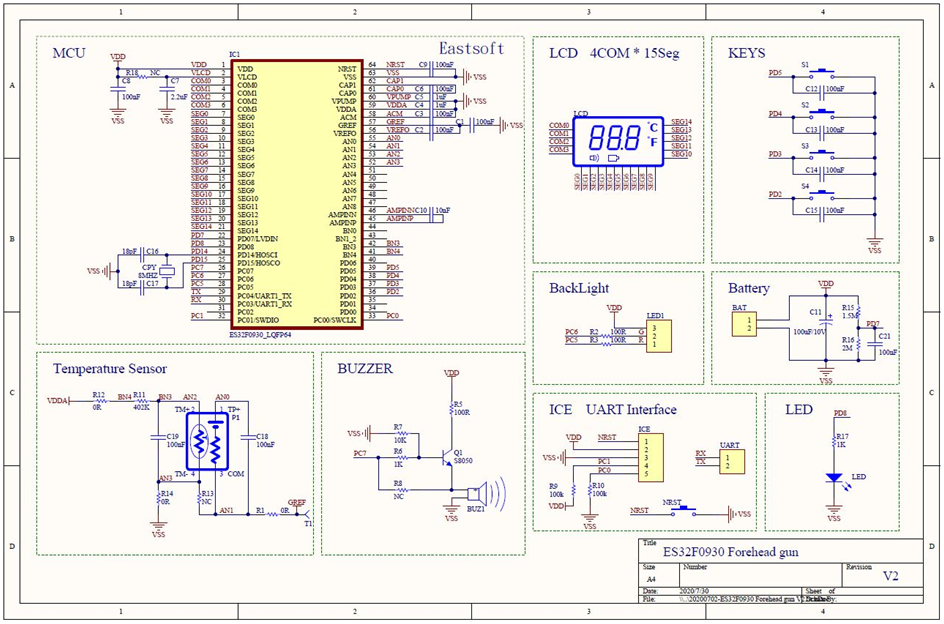Image resolution: width=944 pixels, height=624 pixels.
Task: Toggle switch S1 in KEYS section
Action: (x=821, y=72)
